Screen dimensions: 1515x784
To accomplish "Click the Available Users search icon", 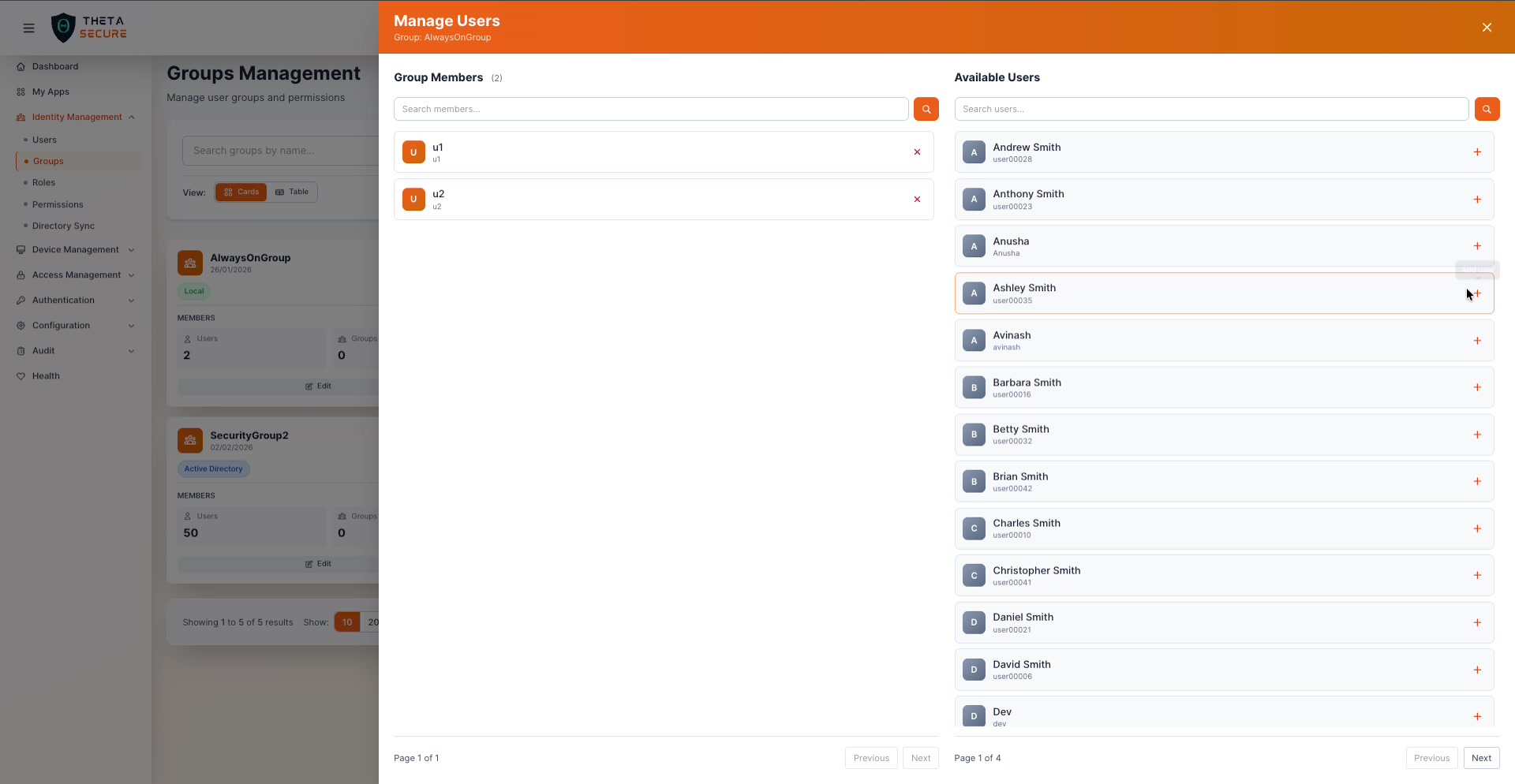I will (x=1487, y=109).
